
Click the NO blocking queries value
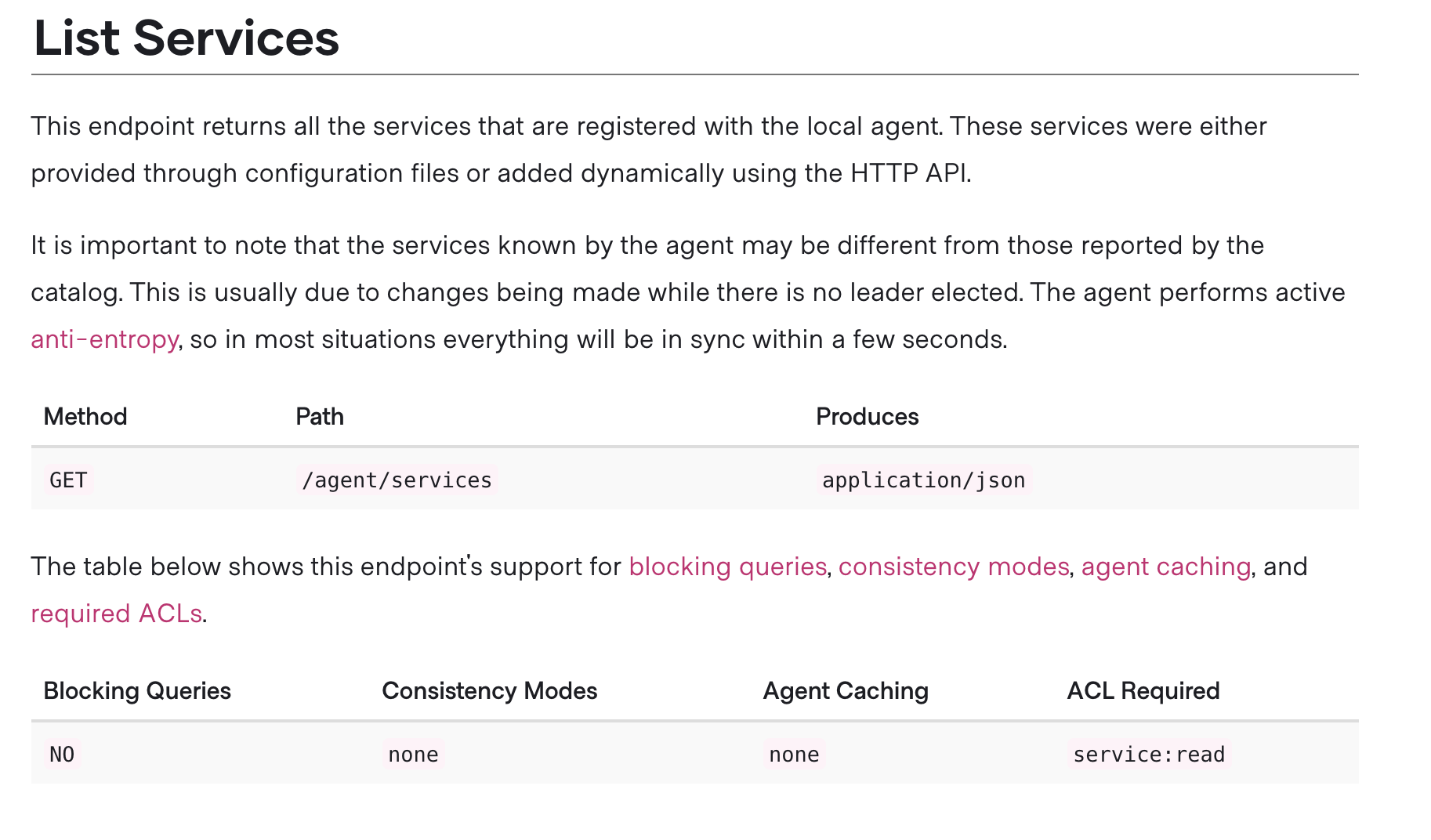tap(62, 754)
